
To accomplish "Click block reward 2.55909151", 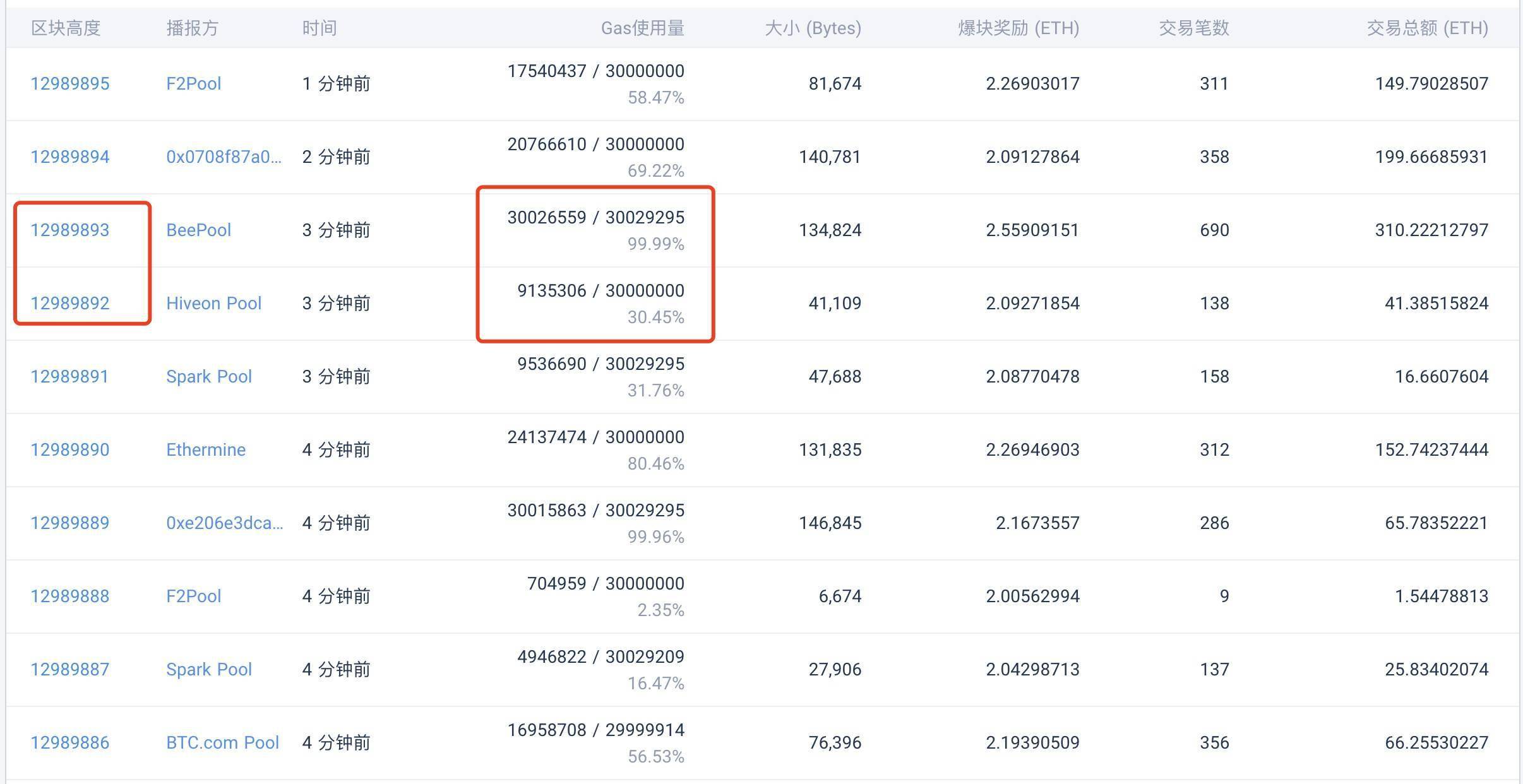I will 1033,230.
